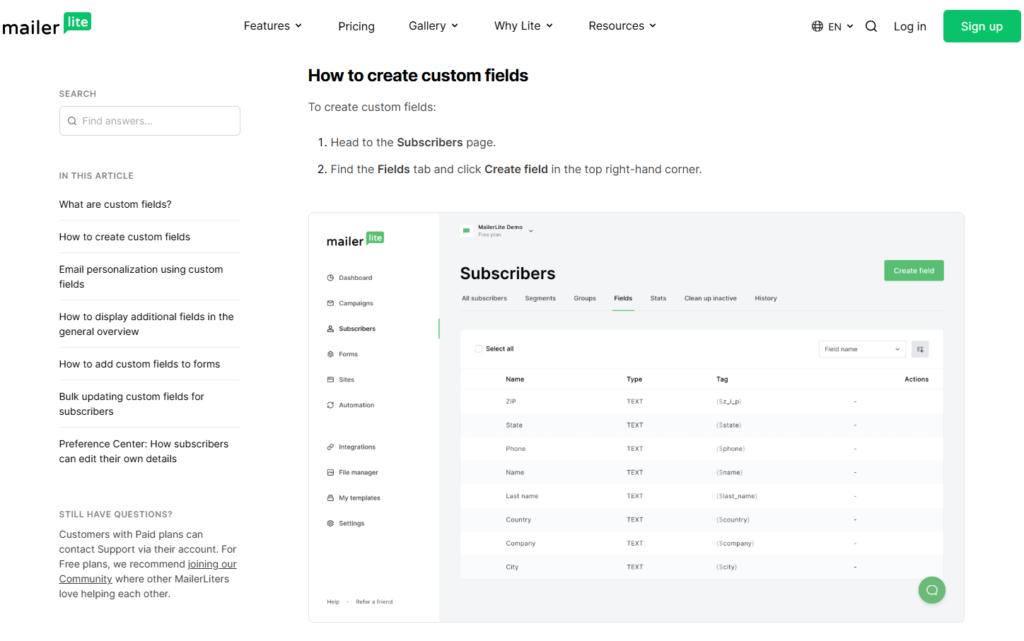
Task: Expand the MailerLite Demo account chevron
Action: point(531,231)
